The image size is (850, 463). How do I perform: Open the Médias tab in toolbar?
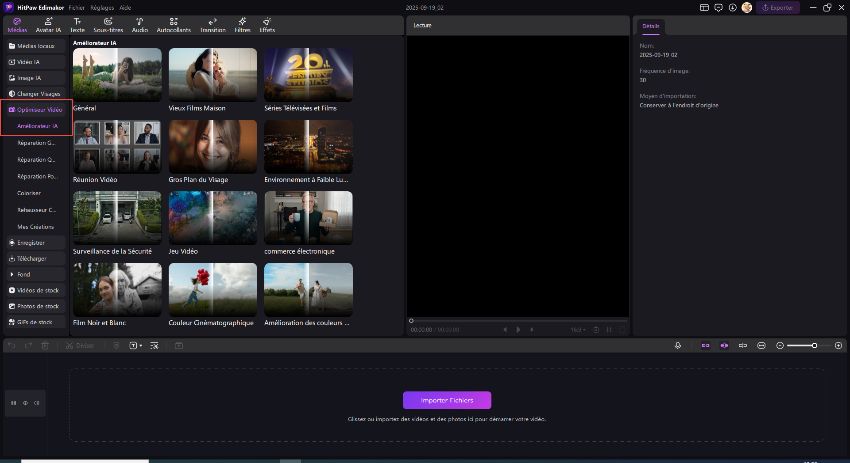point(17,25)
